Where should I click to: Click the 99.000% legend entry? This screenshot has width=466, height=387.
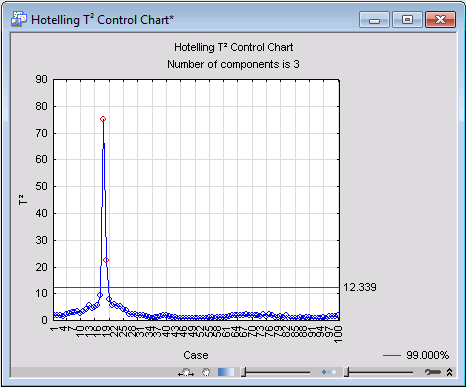coord(416,355)
